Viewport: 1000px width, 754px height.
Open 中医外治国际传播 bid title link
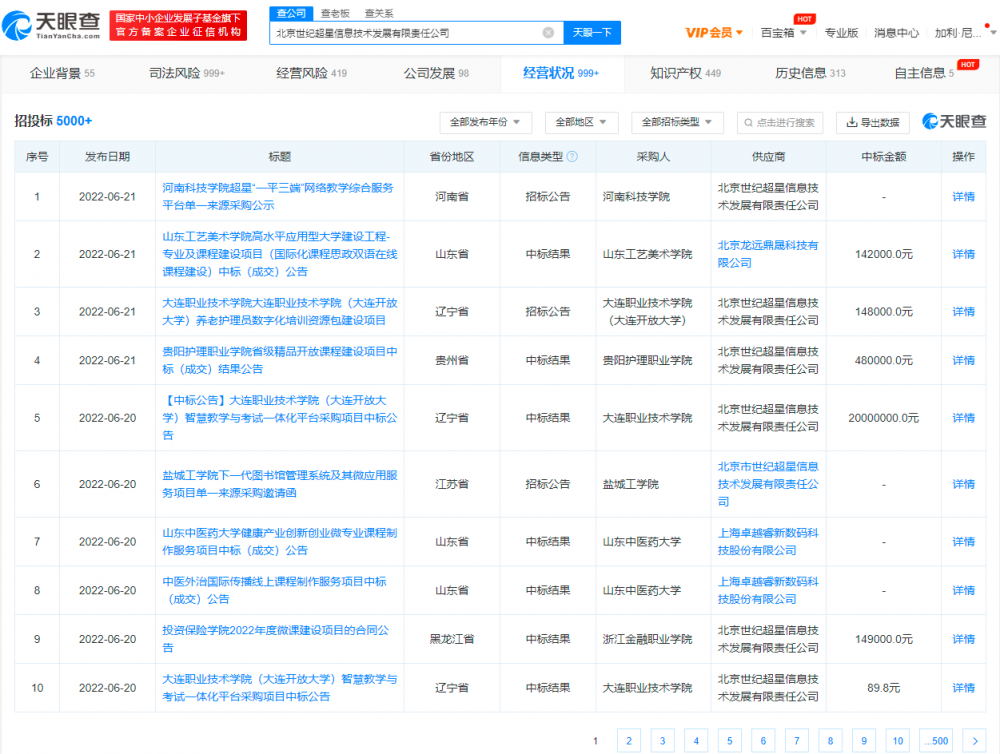coord(274,590)
